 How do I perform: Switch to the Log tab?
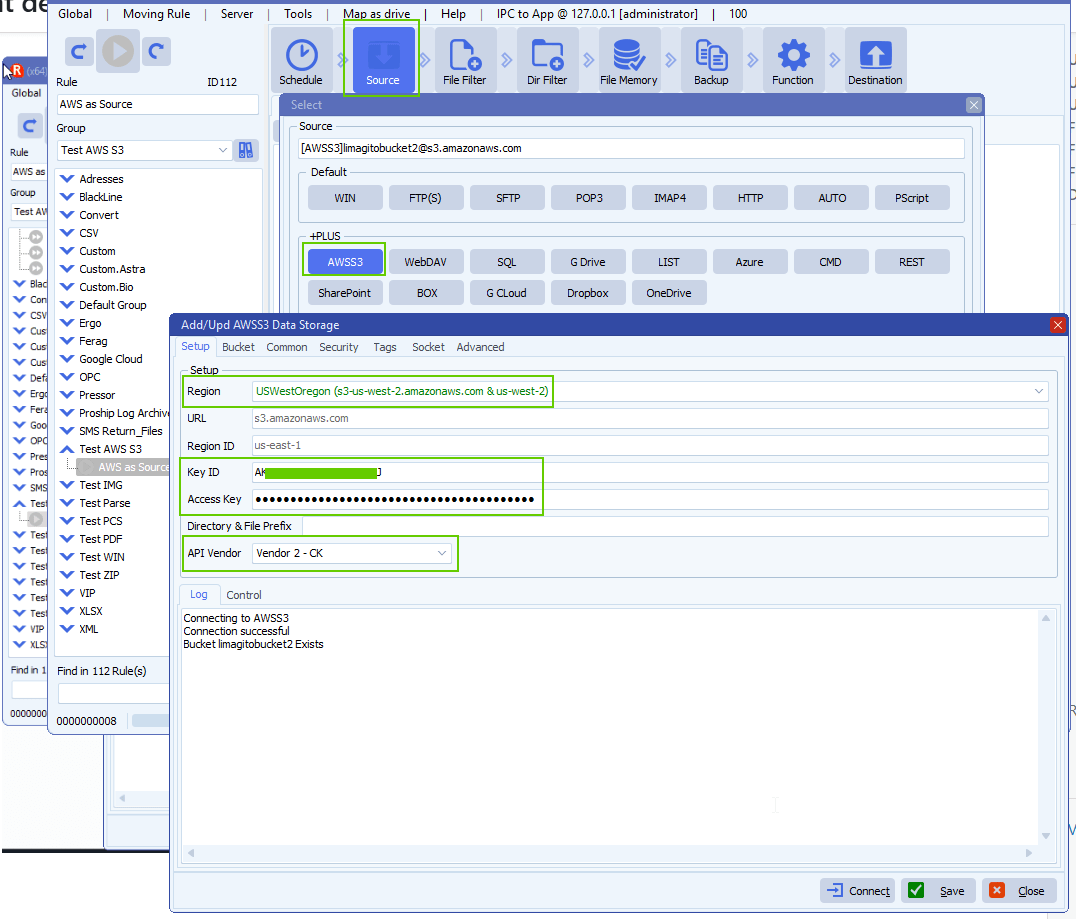click(x=199, y=594)
